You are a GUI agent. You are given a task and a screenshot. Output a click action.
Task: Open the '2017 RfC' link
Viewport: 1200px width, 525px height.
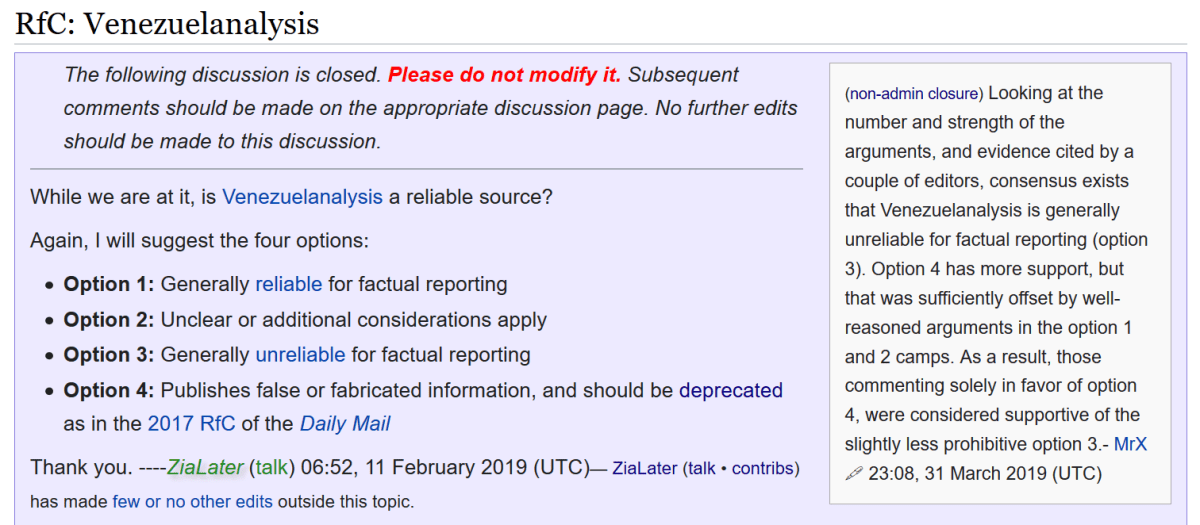[x=191, y=424]
